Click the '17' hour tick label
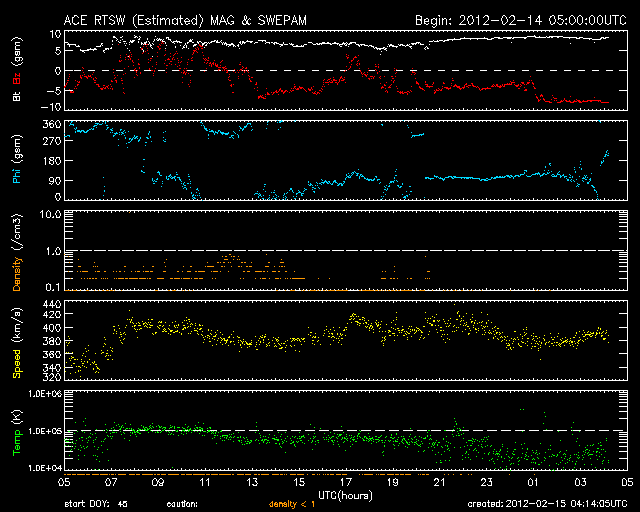Image resolution: width=640 pixels, height=512 pixels. [x=346, y=483]
